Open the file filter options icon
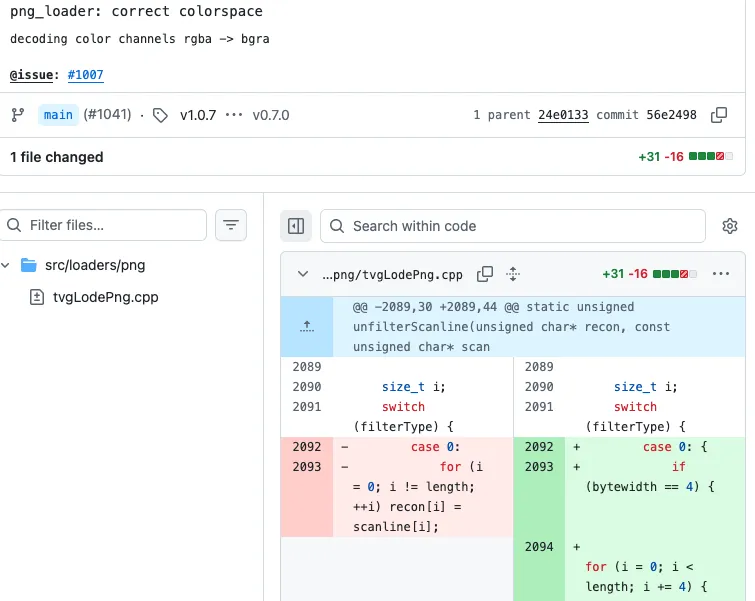Viewport: 755px width, 601px height. click(x=231, y=225)
